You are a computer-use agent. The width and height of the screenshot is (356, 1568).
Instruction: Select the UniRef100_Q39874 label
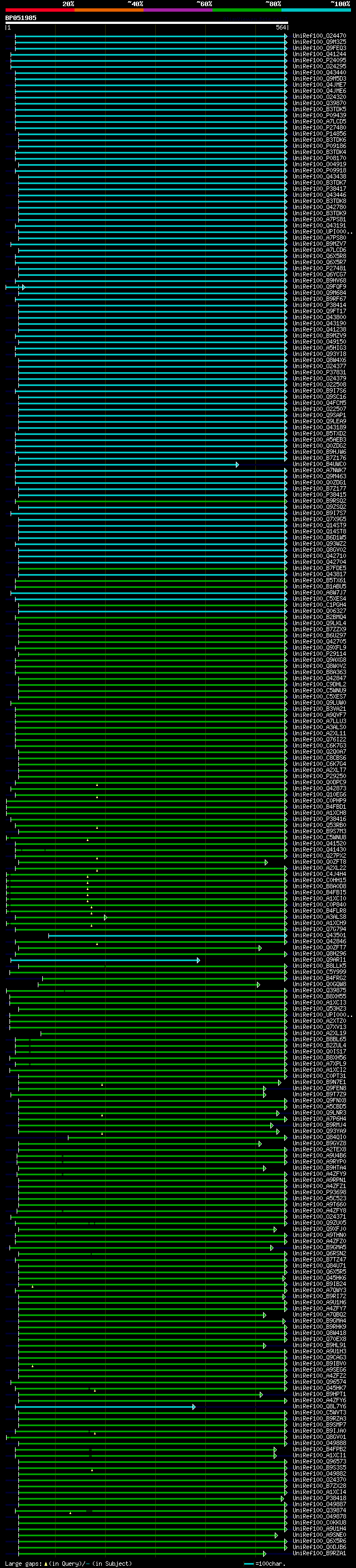point(319,1511)
